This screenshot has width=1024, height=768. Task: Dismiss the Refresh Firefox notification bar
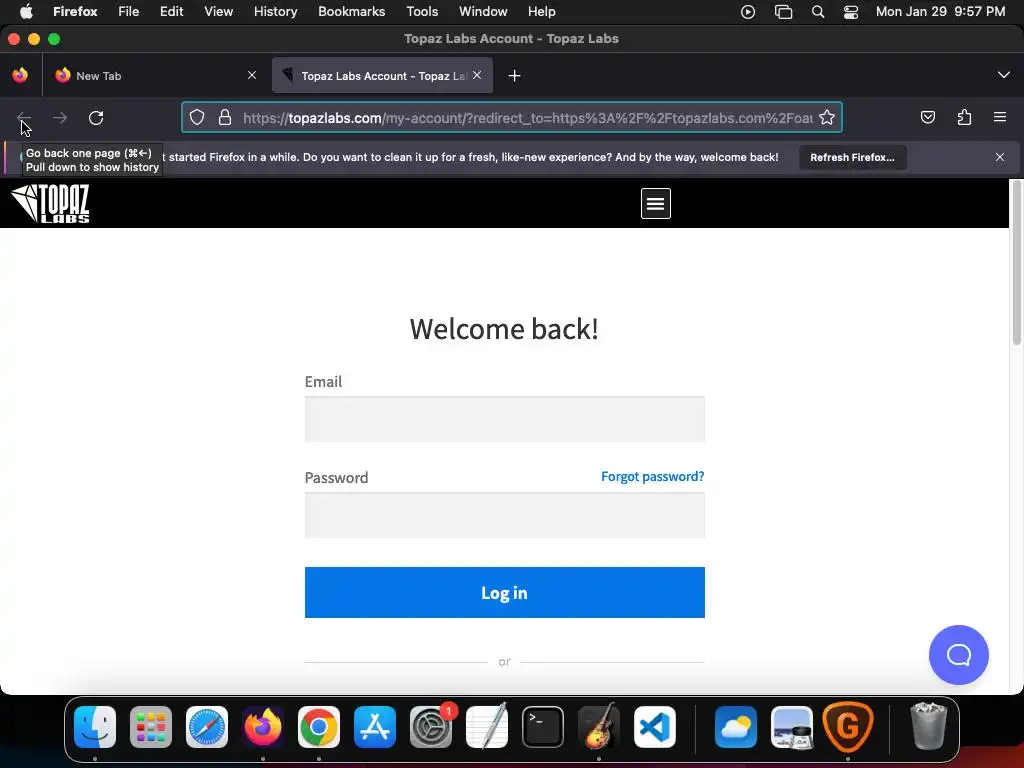click(x=1000, y=157)
